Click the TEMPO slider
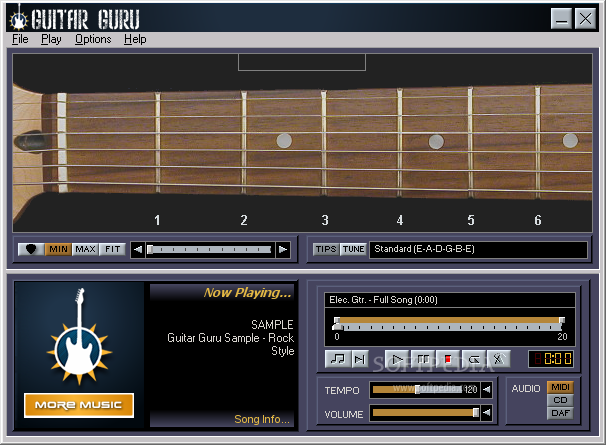 (x=417, y=389)
